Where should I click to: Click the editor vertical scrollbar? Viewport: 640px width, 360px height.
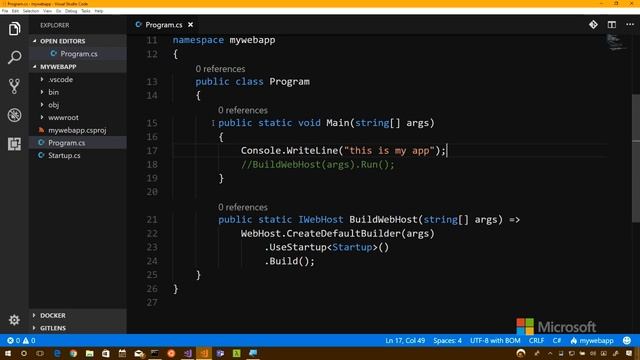636,158
